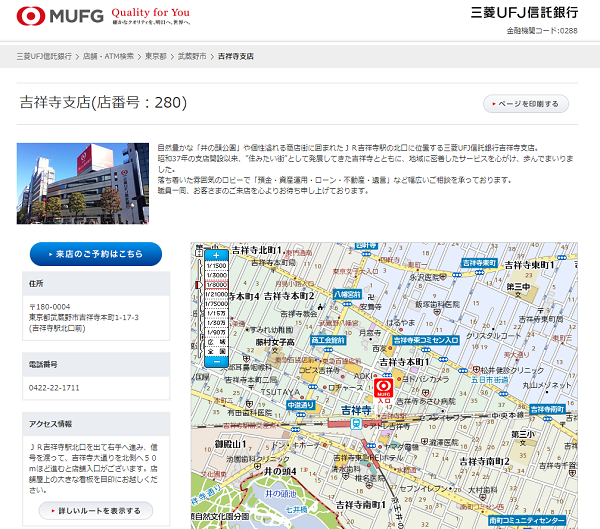Click the red MUFG branch marker on the map
Viewport: 600px width, 529px height.
383,388
